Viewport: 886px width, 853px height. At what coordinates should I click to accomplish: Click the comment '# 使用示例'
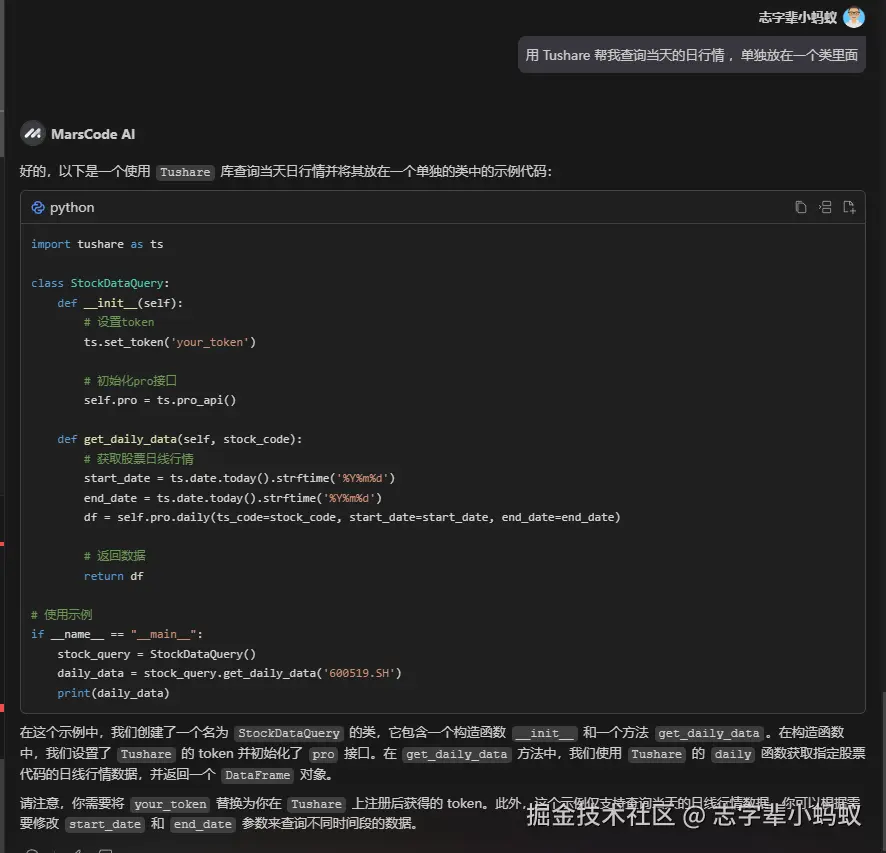(x=62, y=615)
